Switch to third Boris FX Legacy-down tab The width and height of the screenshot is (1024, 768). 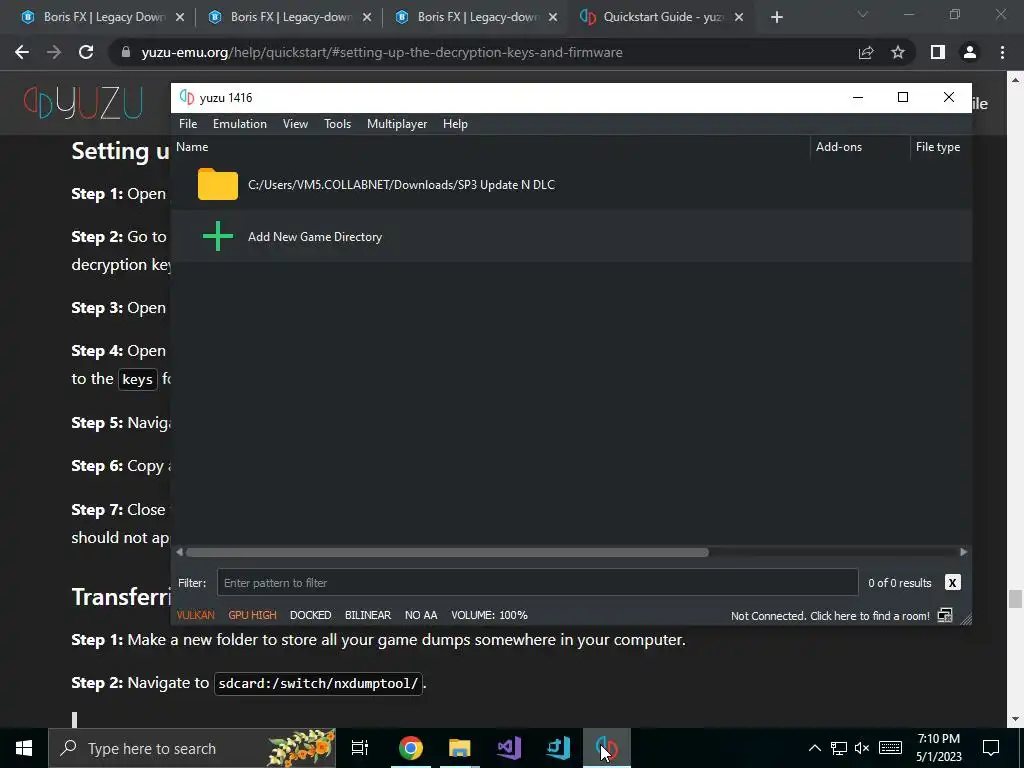click(477, 17)
